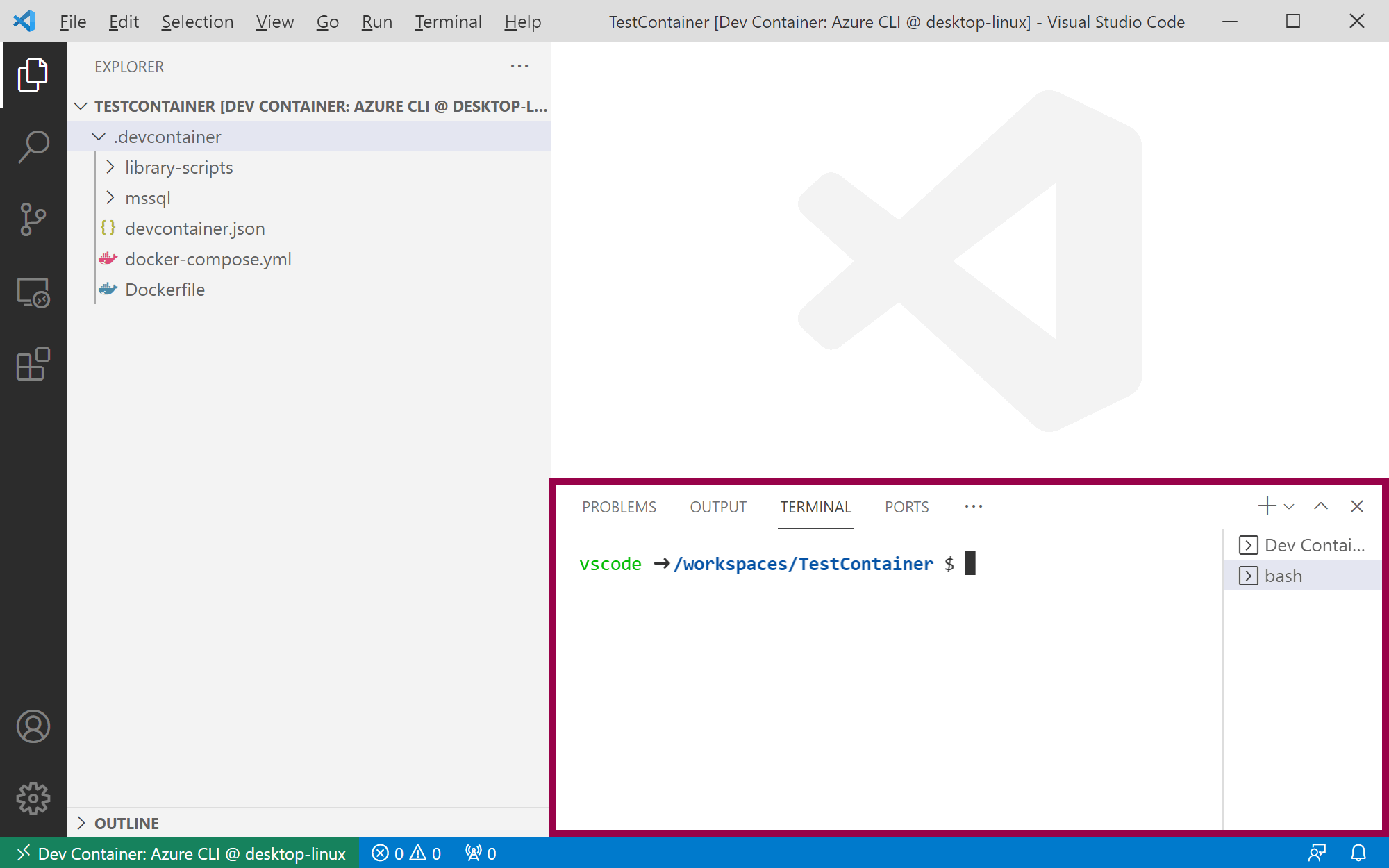
Task: Switch to the PROBLEMS tab
Action: coord(619,507)
